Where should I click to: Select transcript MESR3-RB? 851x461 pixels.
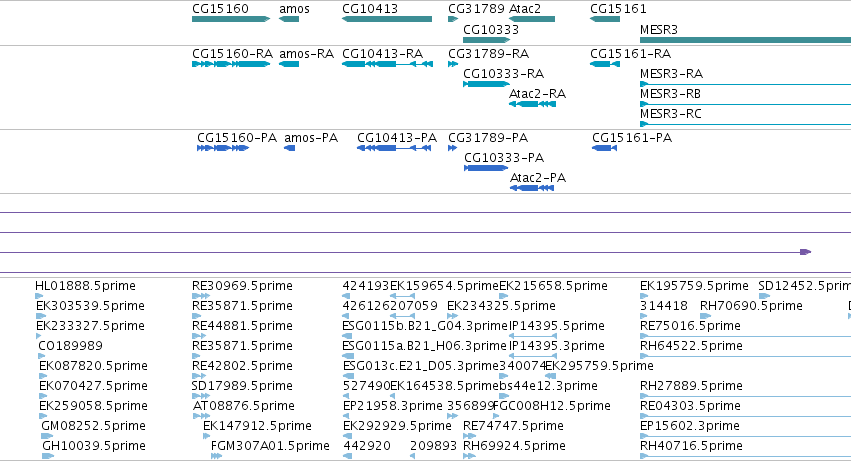click(670, 94)
